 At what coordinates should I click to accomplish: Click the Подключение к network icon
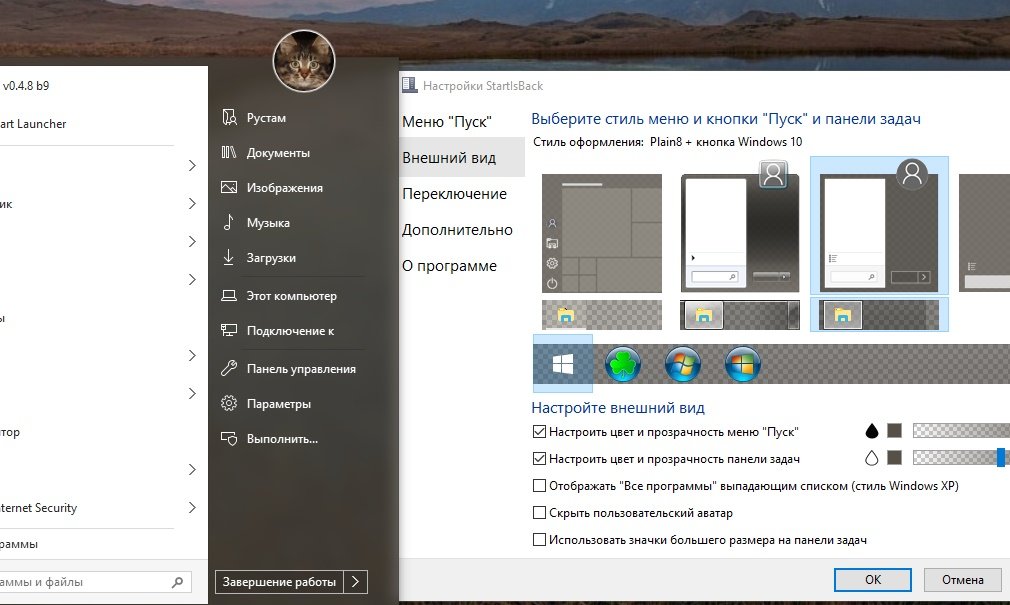pyautogui.click(x=229, y=330)
